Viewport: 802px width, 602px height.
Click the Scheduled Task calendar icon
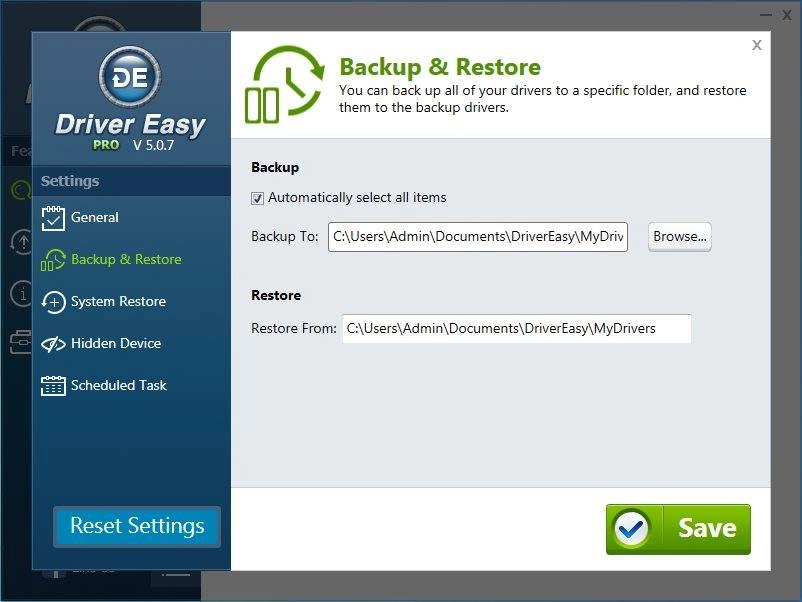click(53, 386)
